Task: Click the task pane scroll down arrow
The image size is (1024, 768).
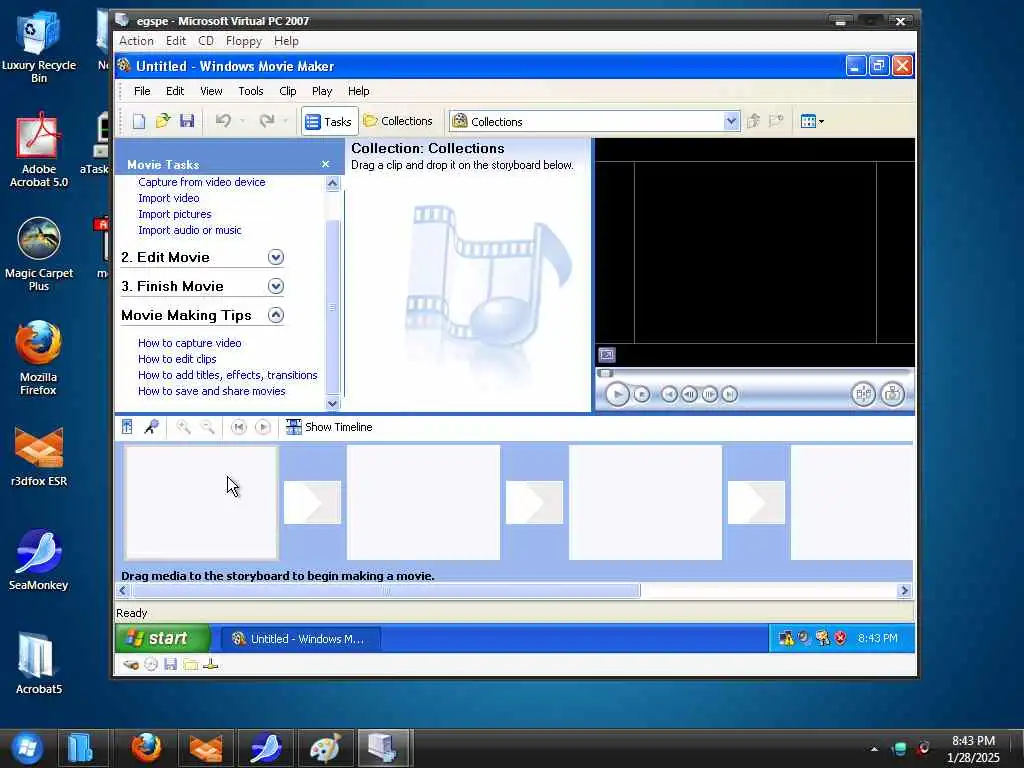Action: [x=332, y=403]
